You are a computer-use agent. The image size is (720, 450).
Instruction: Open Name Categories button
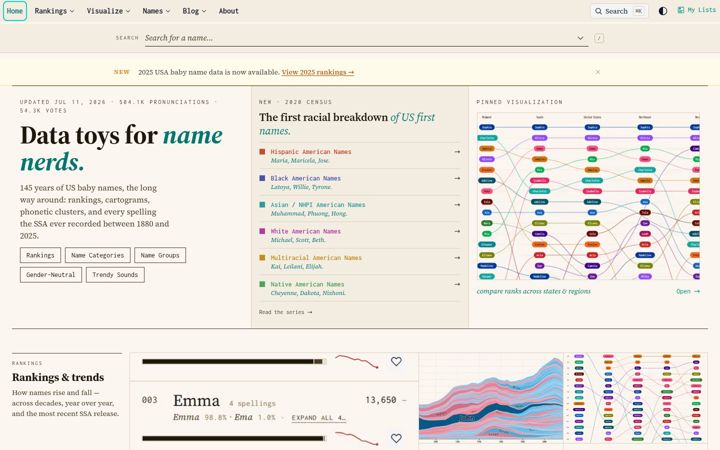(98, 255)
